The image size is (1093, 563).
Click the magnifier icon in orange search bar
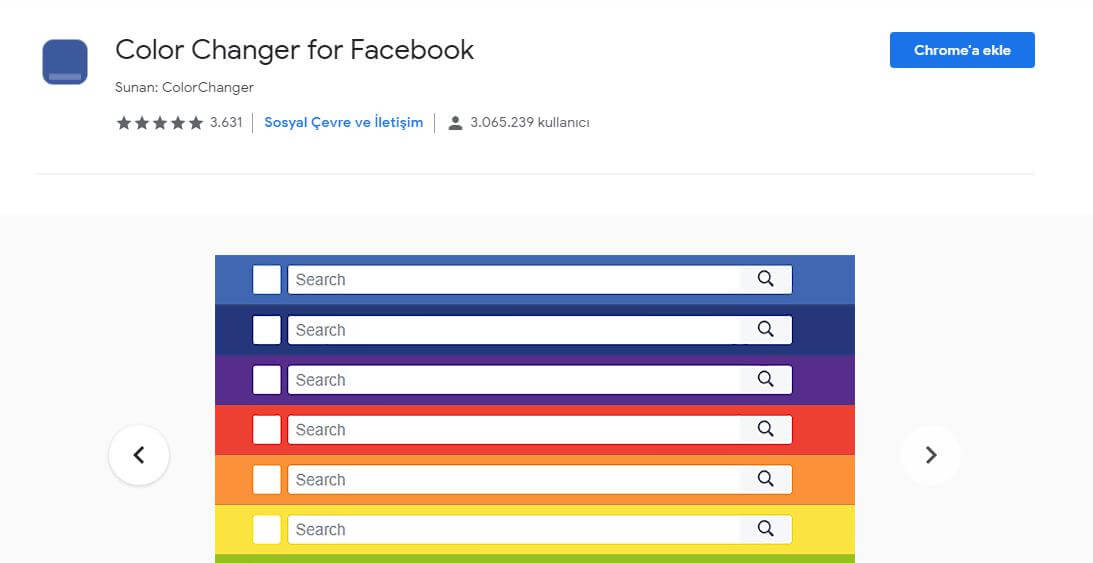coord(765,479)
